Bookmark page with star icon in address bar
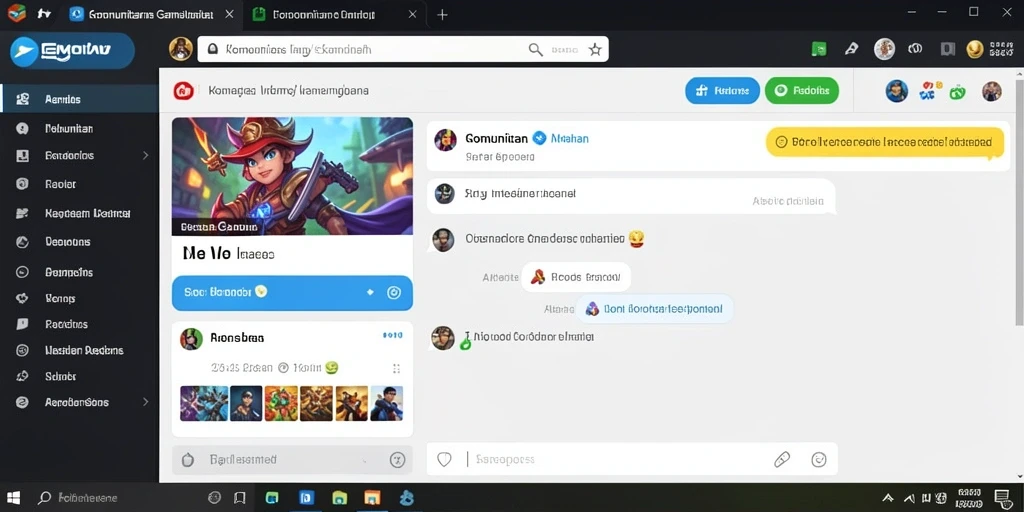Screen dimensions: 1024x512 point(595,50)
